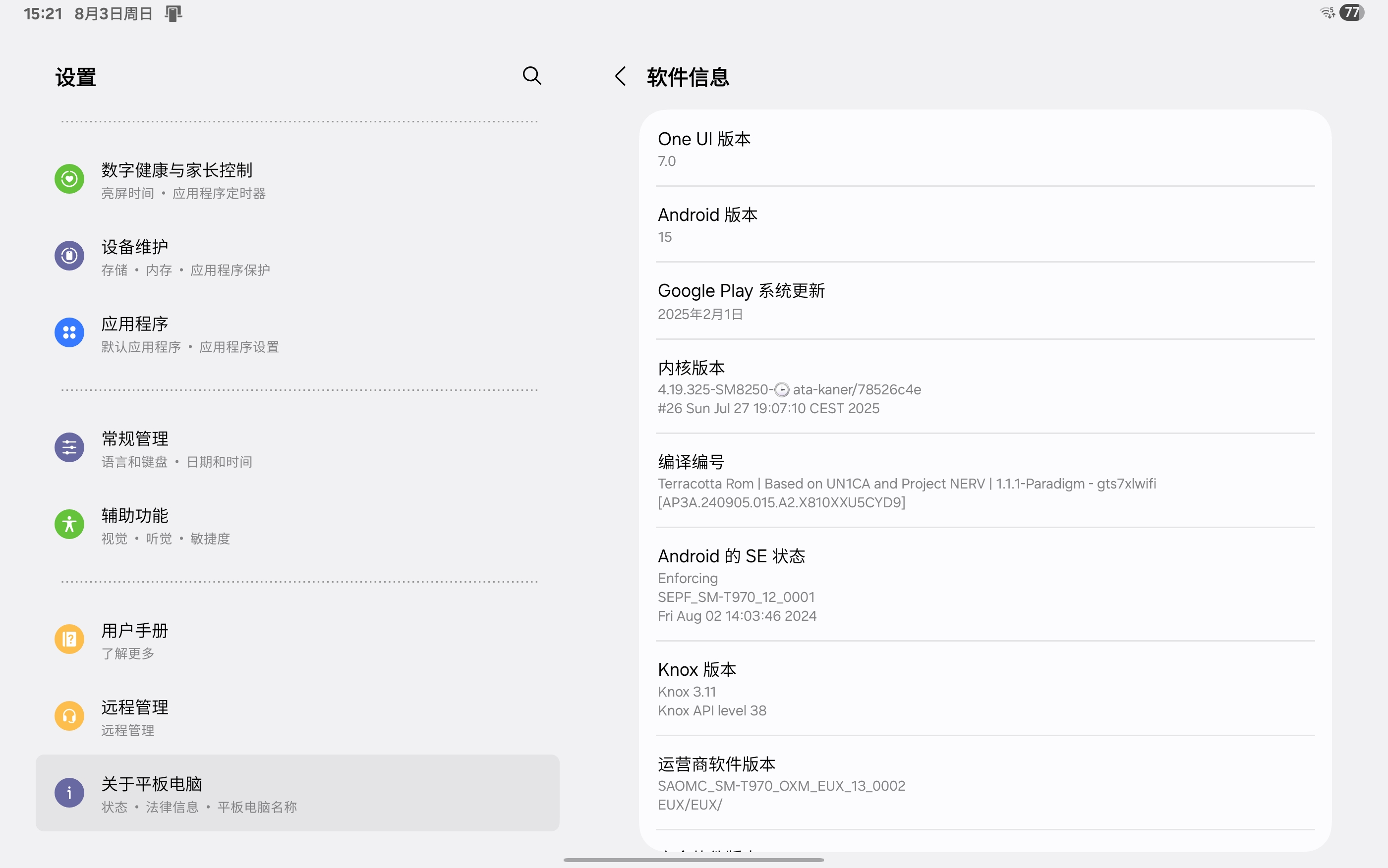
Task: Tap the 软件信息 header title
Action: pyautogui.click(x=688, y=77)
